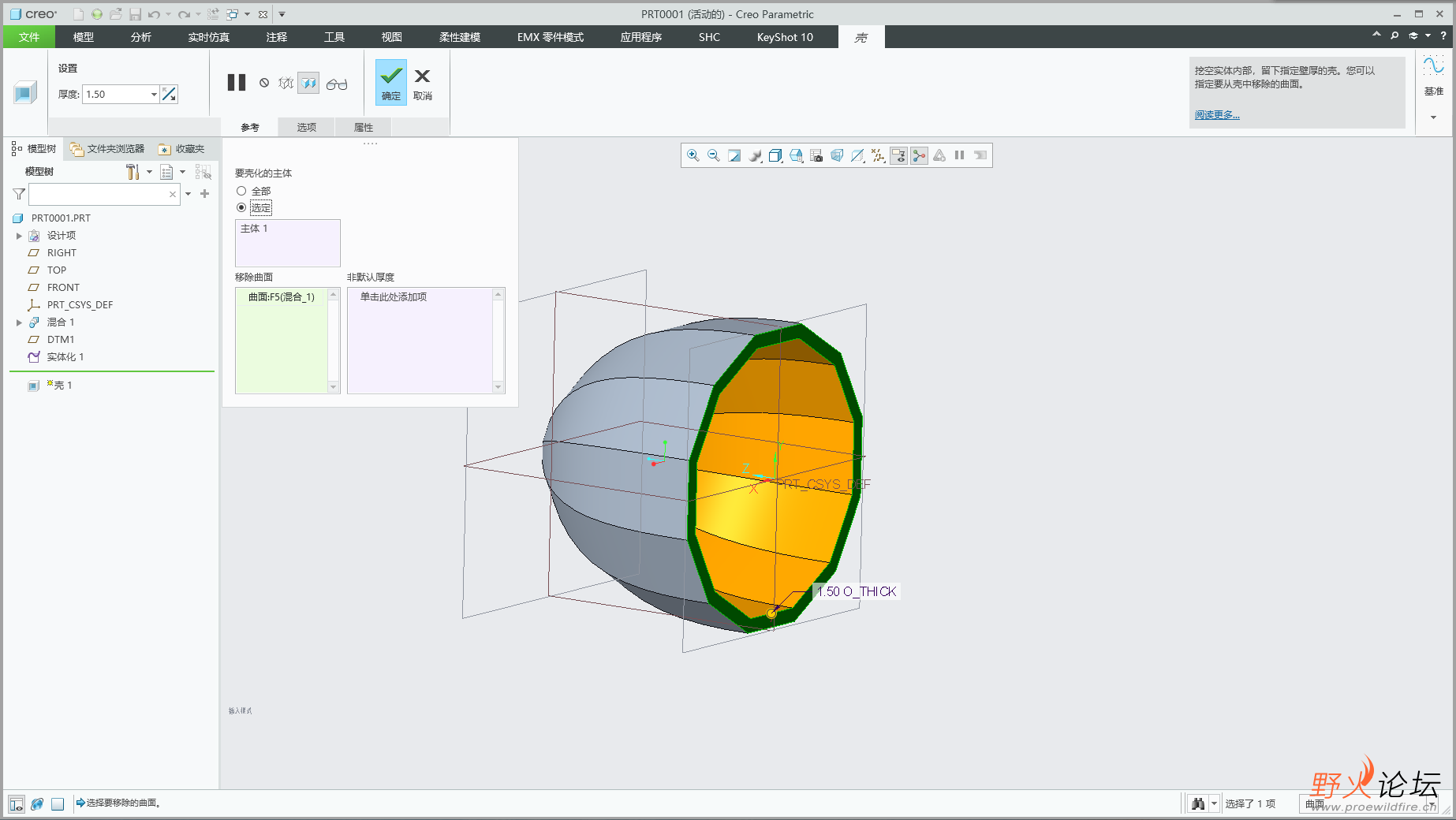This screenshot has width=1456, height=820.
Task: Click the find binoculars button in status bar
Action: pyautogui.click(x=1199, y=803)
